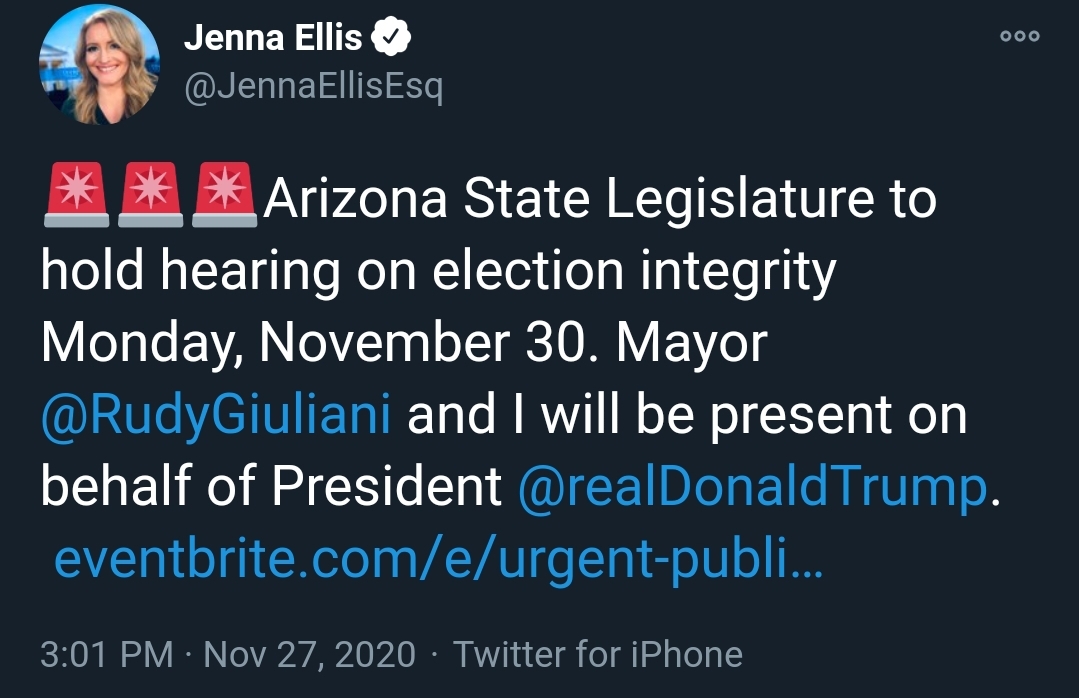Click the blue verified checkmark badge
The height and width of the screenshot is (698, 1079).
click(391, 37)
